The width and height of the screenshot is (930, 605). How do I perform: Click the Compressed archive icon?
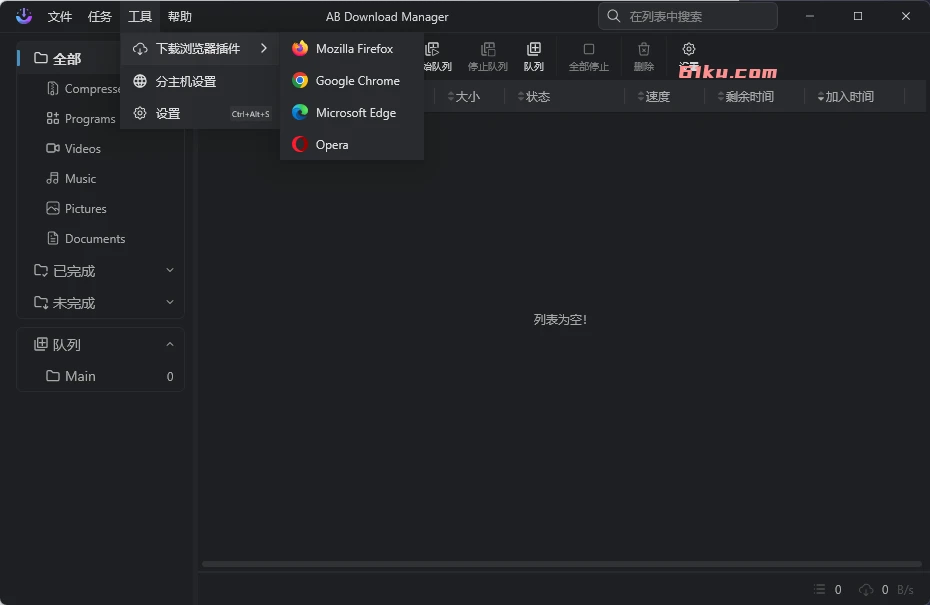tap(53, 88)
